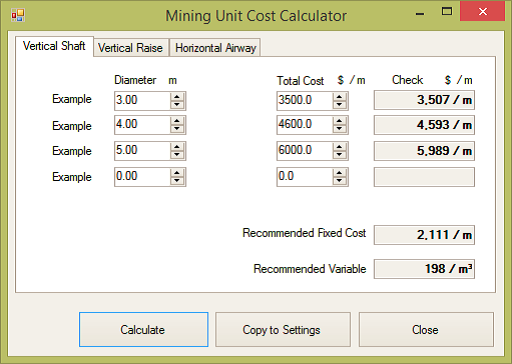This screenshot has width=512, height=364.
Task: Click the Diameter column heading
Action: tap(135, 80)
